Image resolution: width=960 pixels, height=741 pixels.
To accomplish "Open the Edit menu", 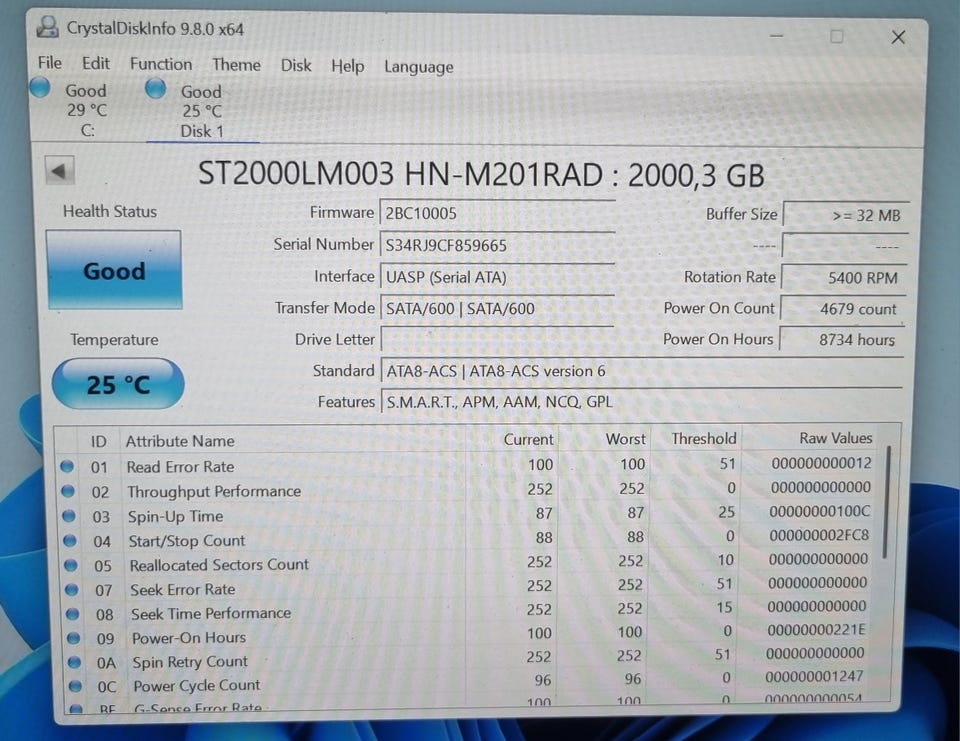I will point(96,64).
